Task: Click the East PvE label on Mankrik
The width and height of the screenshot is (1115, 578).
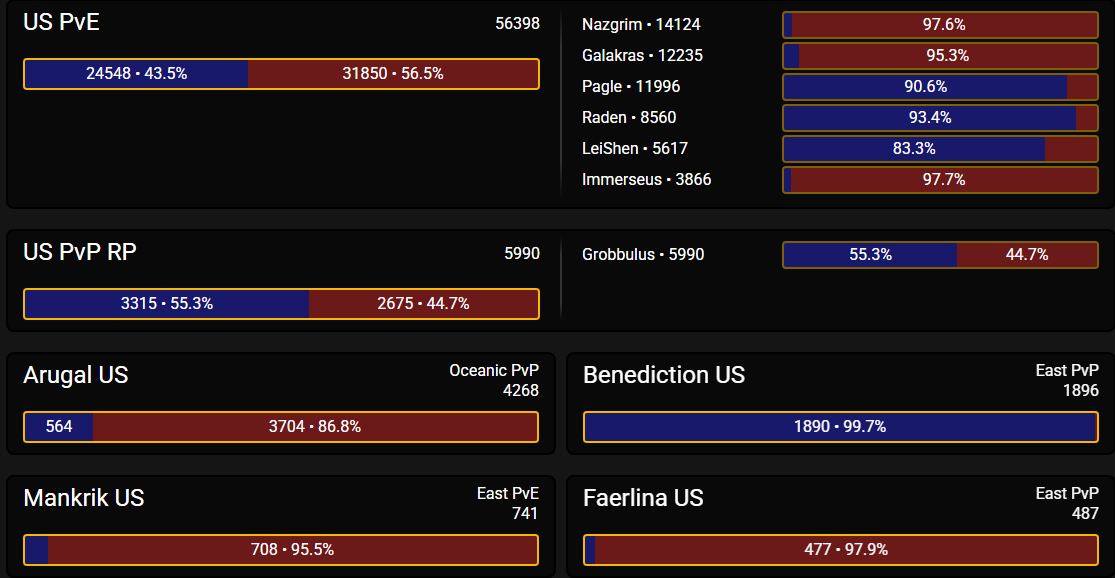Action: click(x=508, y=493)
